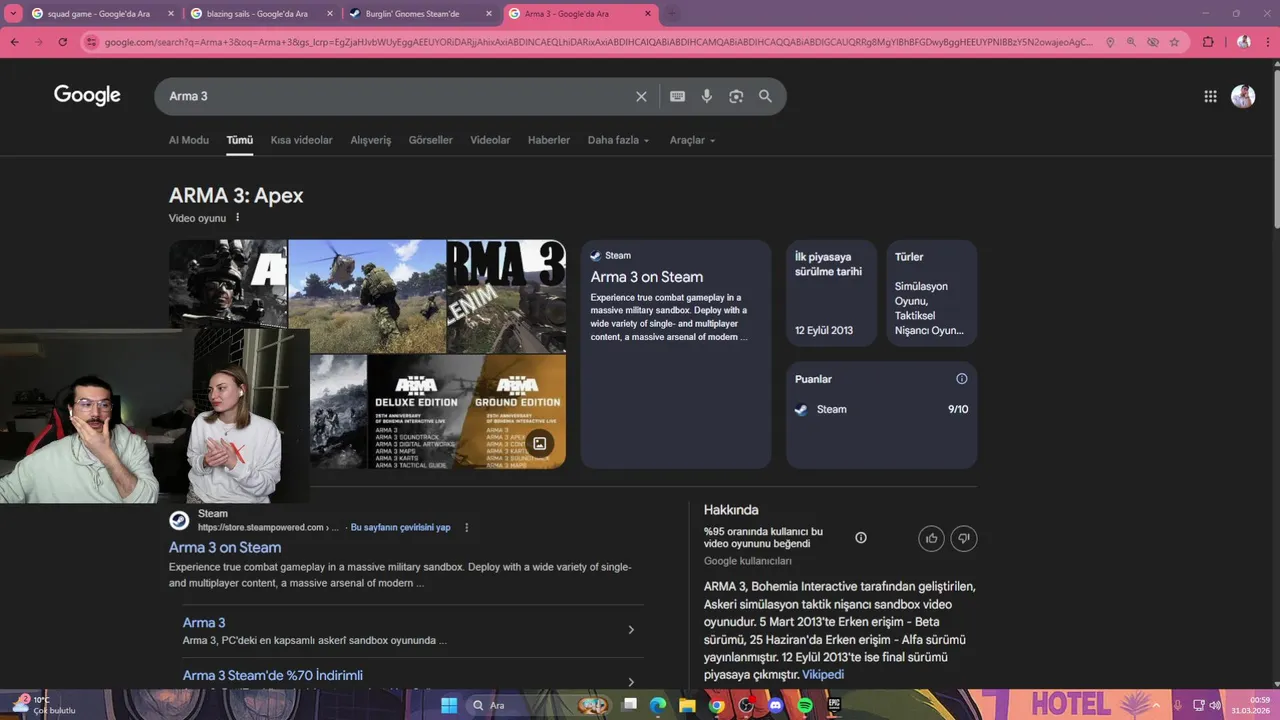Image resolution: width=1280 pixels, height=720 pixels.
Task: Go back to the previous page
Action: point(14,42)
